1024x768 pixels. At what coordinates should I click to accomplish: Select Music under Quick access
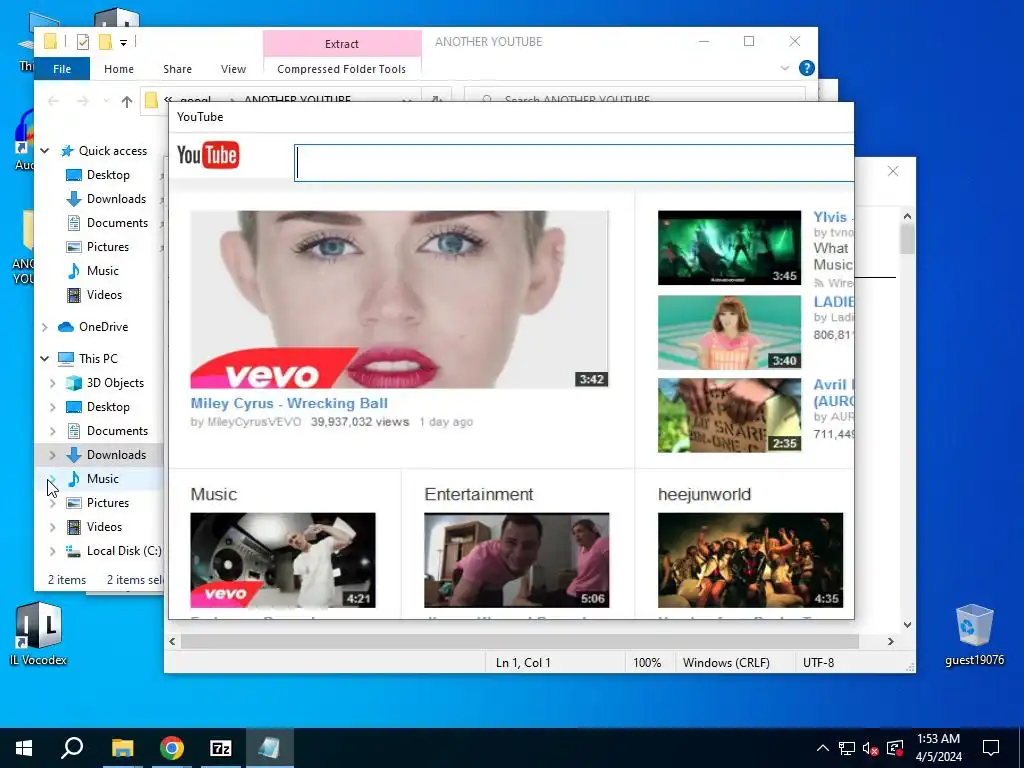103,271
